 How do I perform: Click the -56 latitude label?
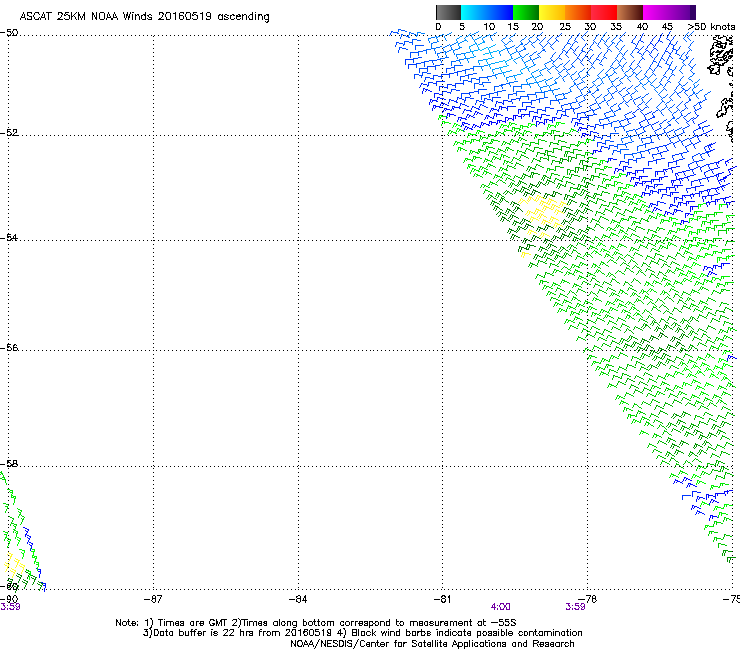[x=9, y=347]
